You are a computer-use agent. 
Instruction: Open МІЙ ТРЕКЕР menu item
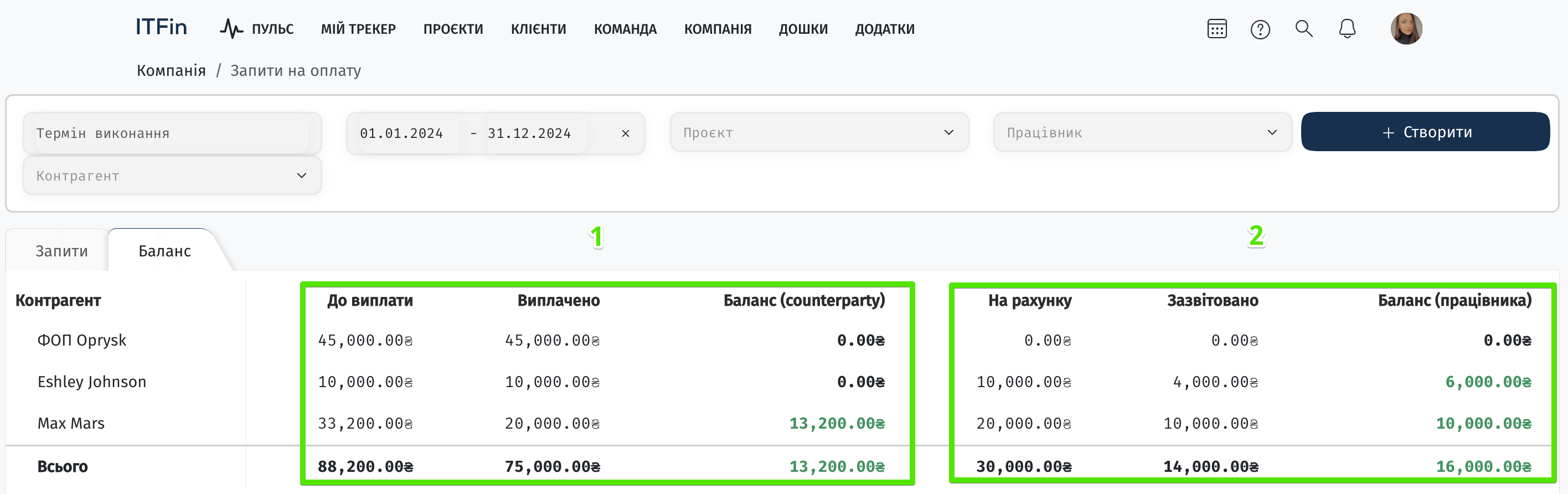(359, 29)
